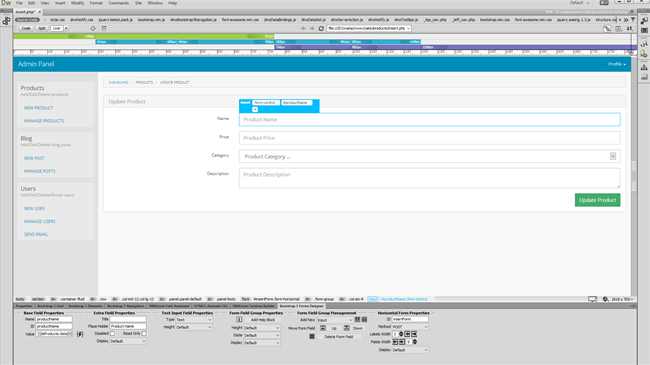The image size is (650, 365).
Task: Toggle the Disabled checkbox
Action: pyautogui.click(x=112, y=333)
